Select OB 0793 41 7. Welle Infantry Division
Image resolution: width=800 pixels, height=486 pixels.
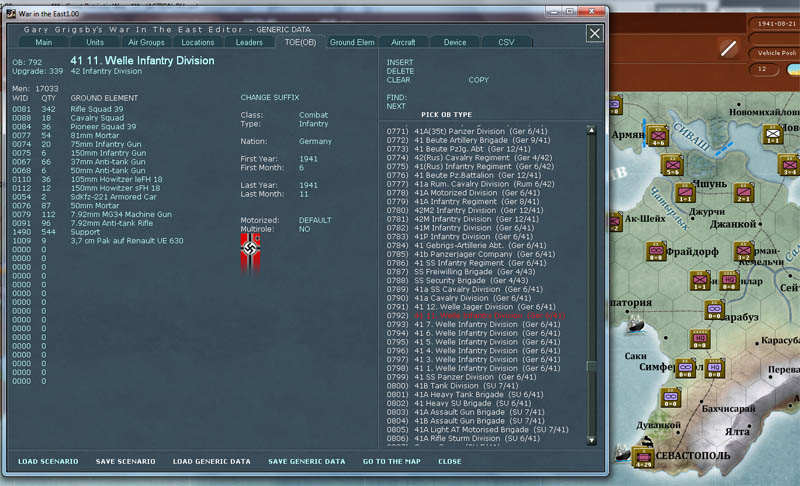(x=473, y=324)
